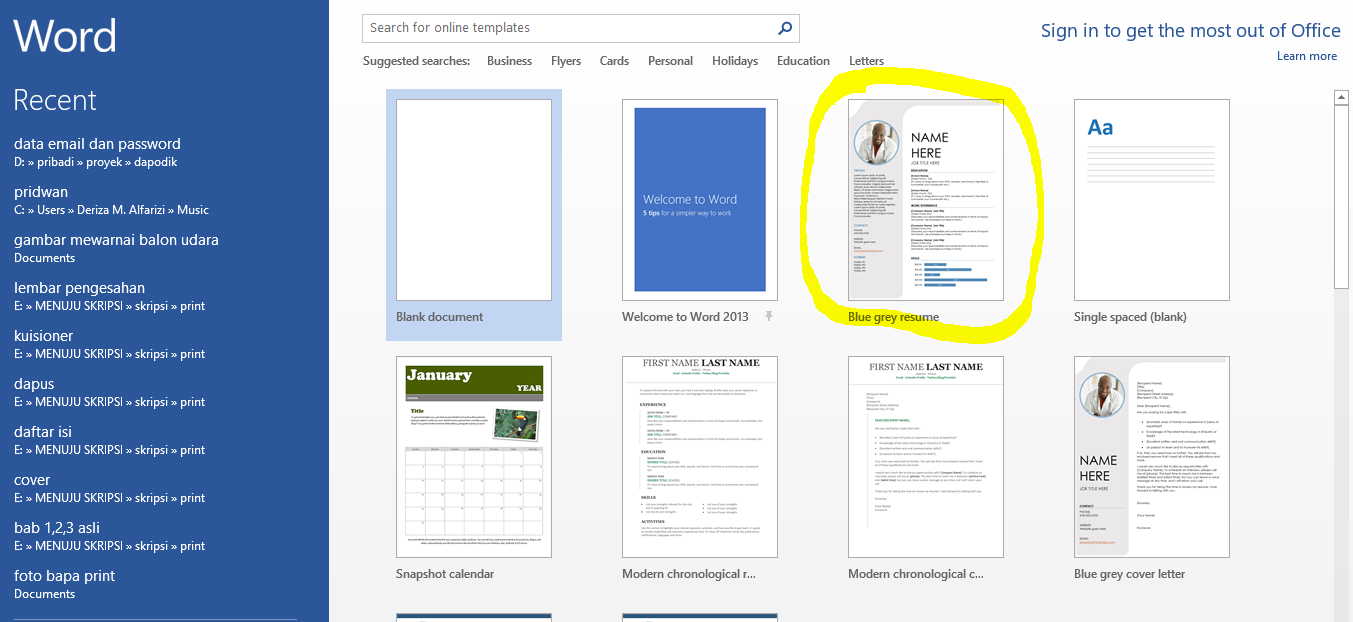
Task: Select the Education suggested search
Action: [803, 61]
